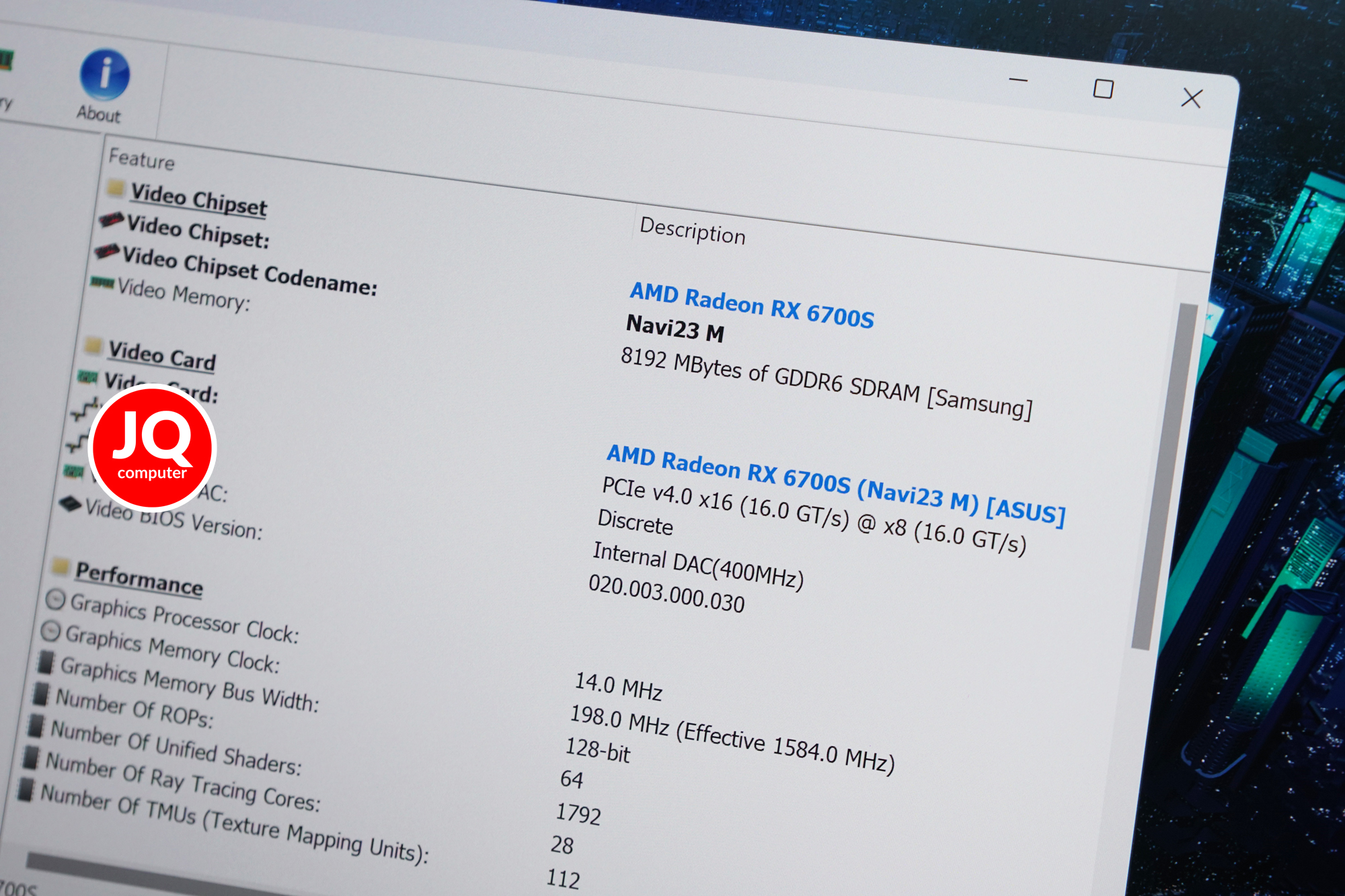Click the Number Of TMUs icon
Viewport: 1345px width, 896px height.
(x=26, y=790)
